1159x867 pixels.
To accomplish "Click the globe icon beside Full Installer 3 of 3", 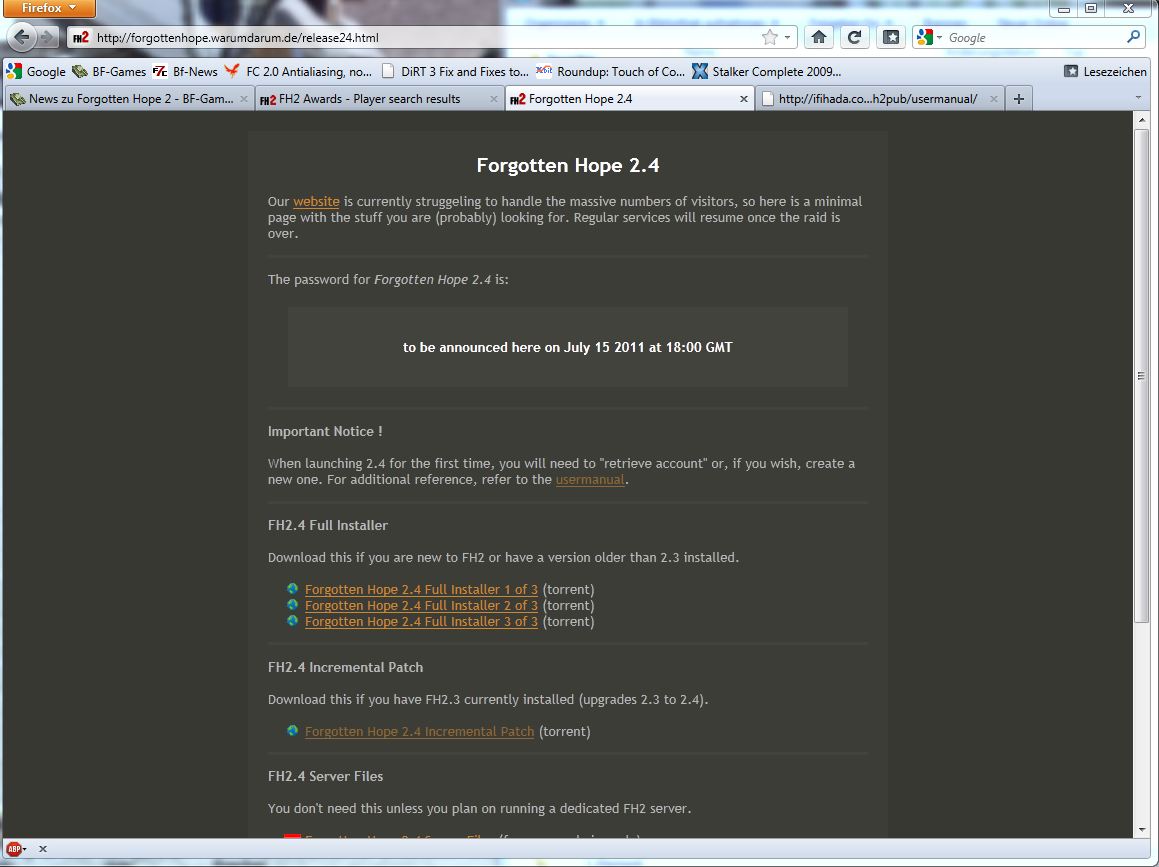I will [293, 621].
